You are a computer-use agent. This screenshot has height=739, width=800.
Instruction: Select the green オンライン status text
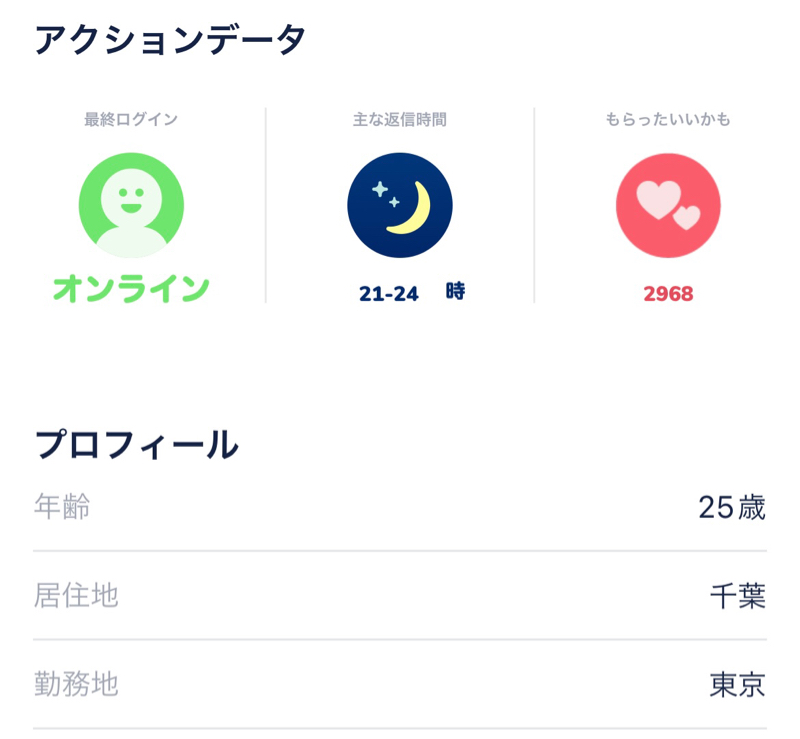click(131, 289)
